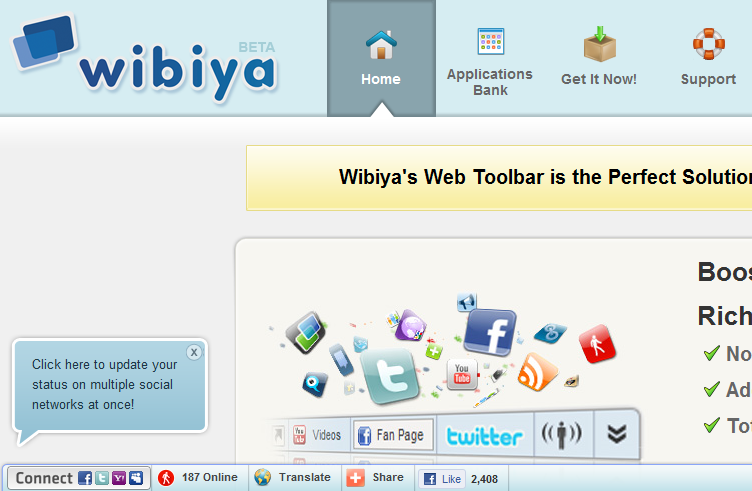This screenshot has width=752, height=491.
Task: Select Get It Now! box icon
Action: tap(599, 44)
